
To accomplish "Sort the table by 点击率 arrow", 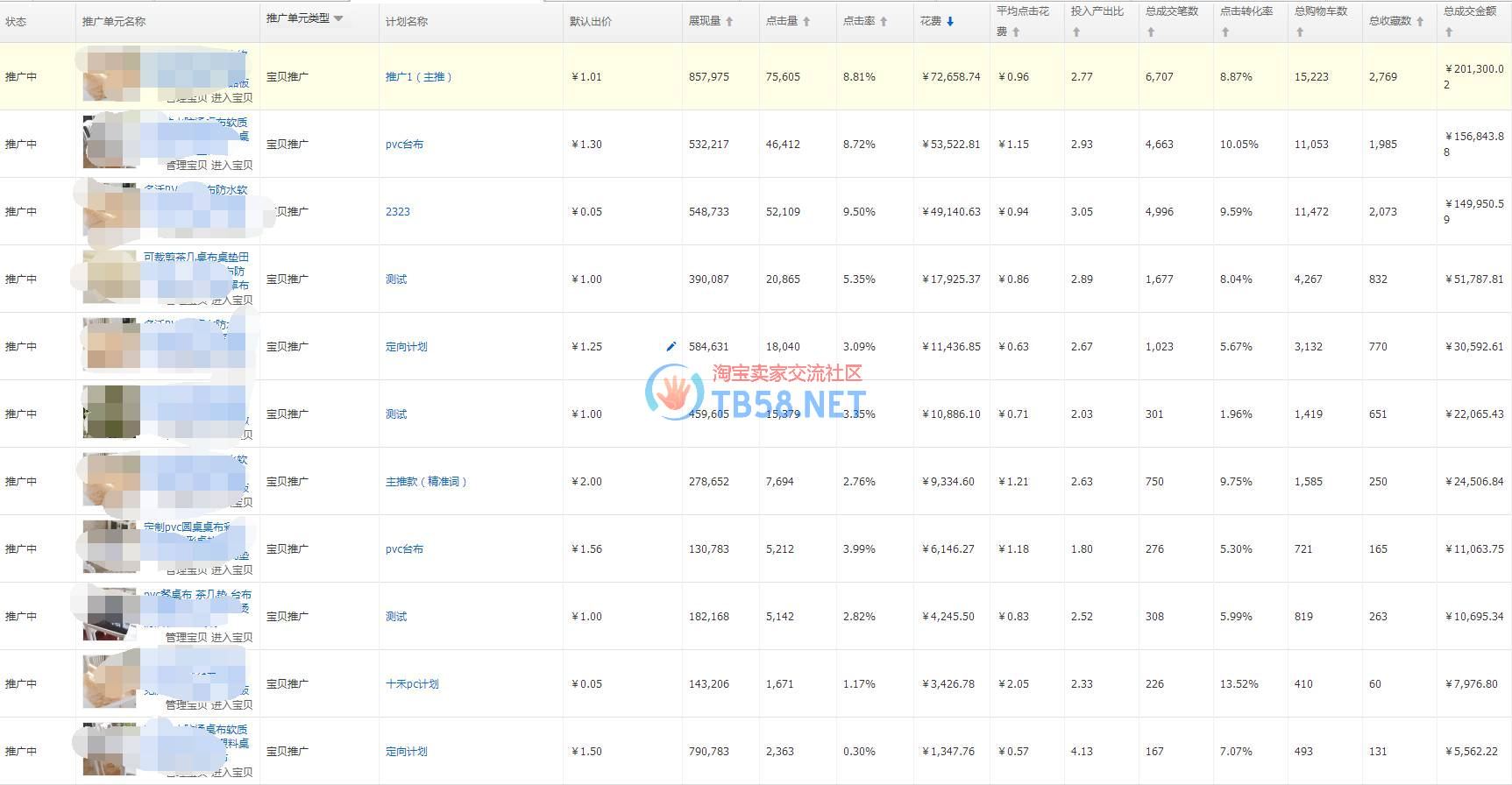I will tap(884, 21).
